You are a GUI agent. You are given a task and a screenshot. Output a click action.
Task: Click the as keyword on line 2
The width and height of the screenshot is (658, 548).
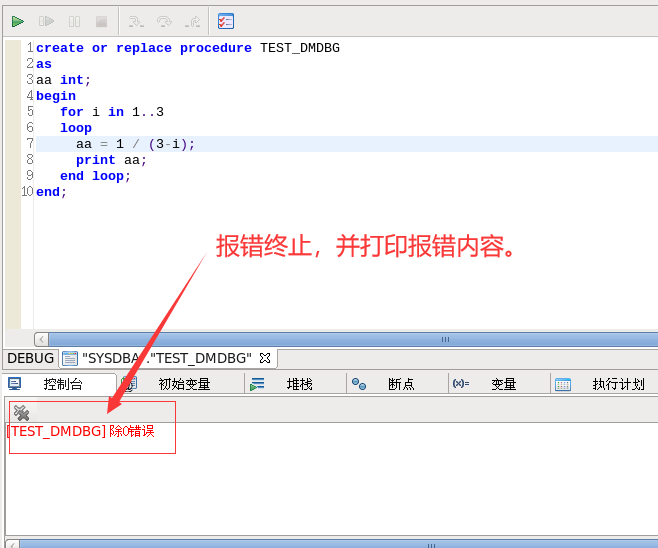coord(44,64)
